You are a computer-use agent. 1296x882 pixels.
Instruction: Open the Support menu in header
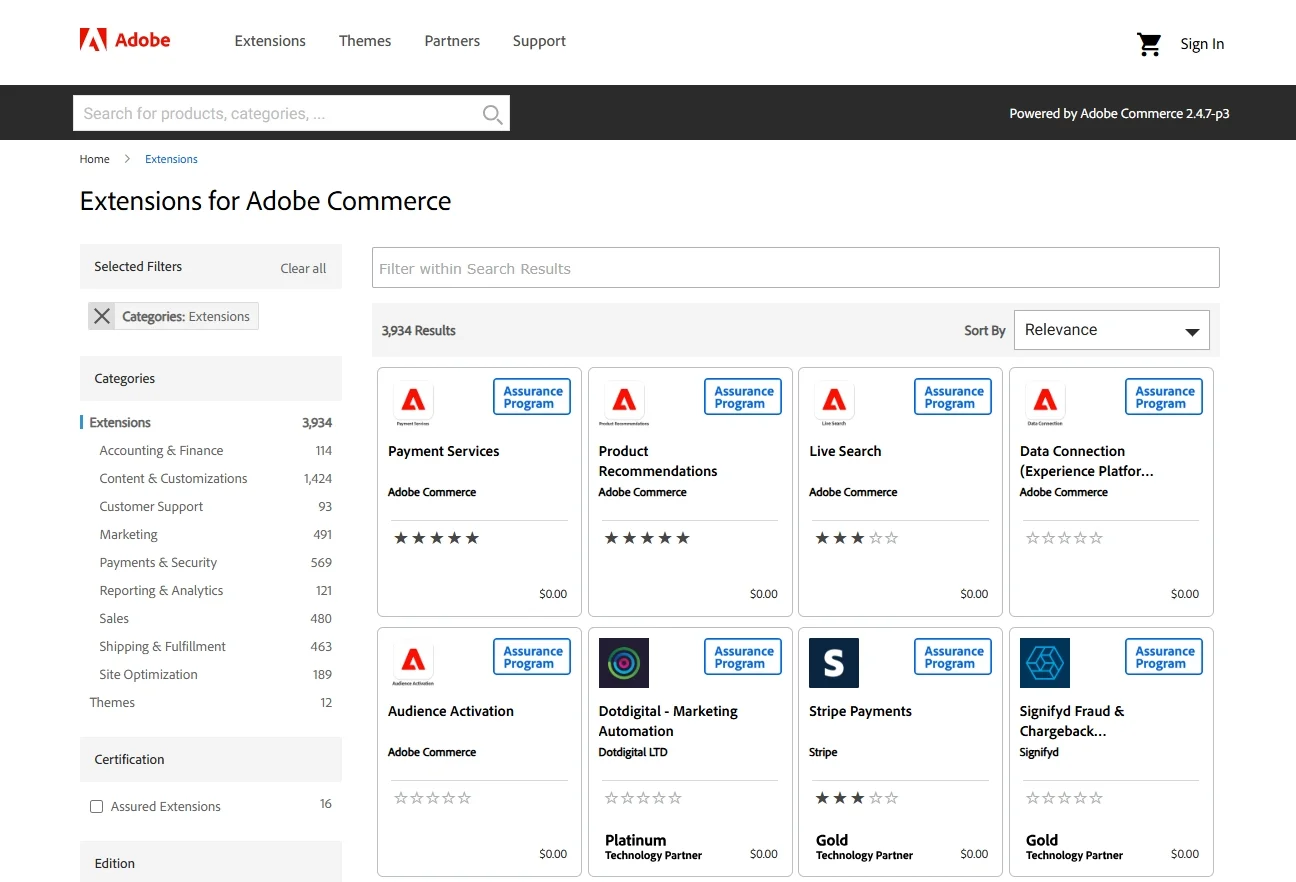[x=539, y=41]
